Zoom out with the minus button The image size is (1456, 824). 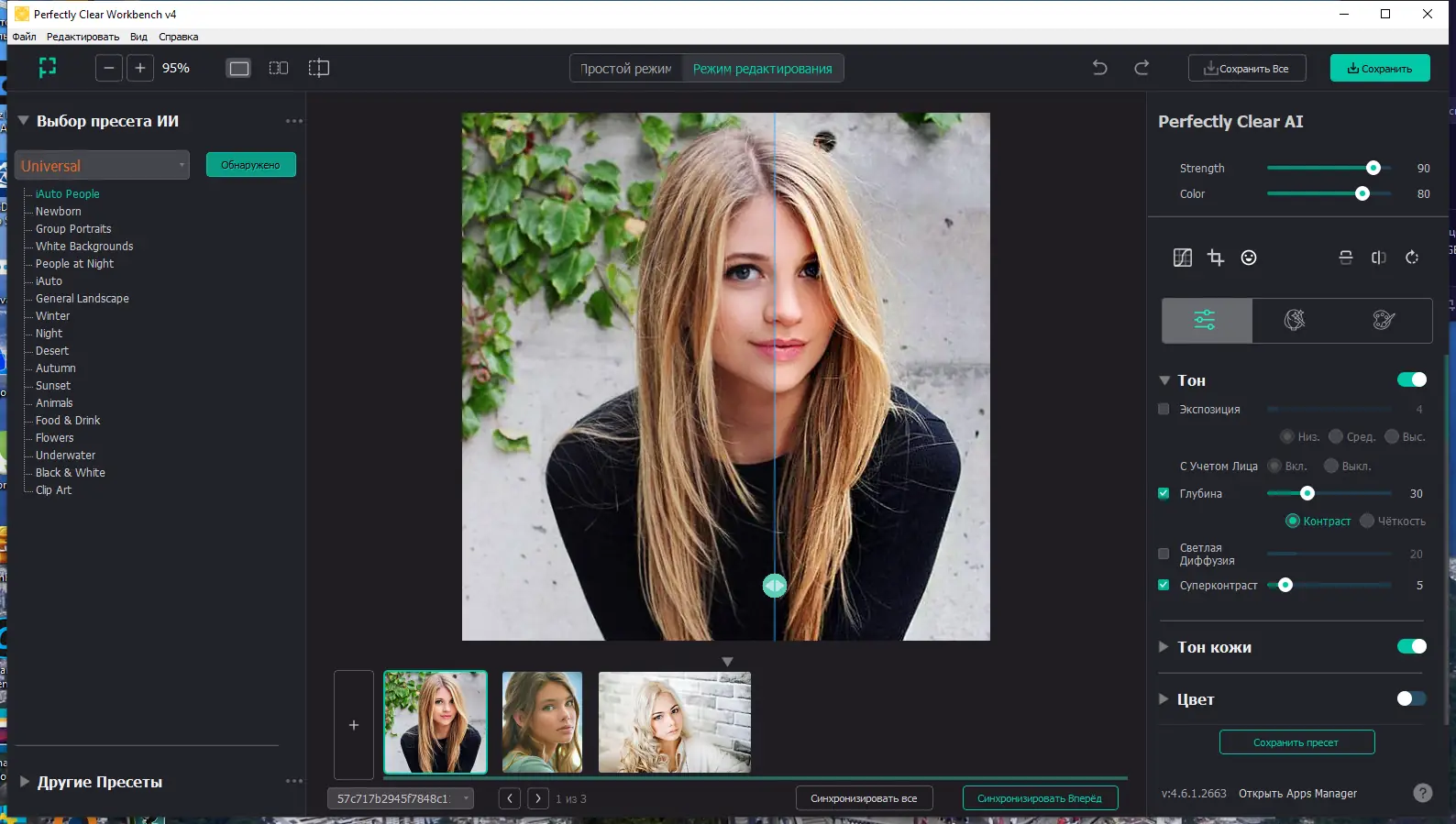109,68
